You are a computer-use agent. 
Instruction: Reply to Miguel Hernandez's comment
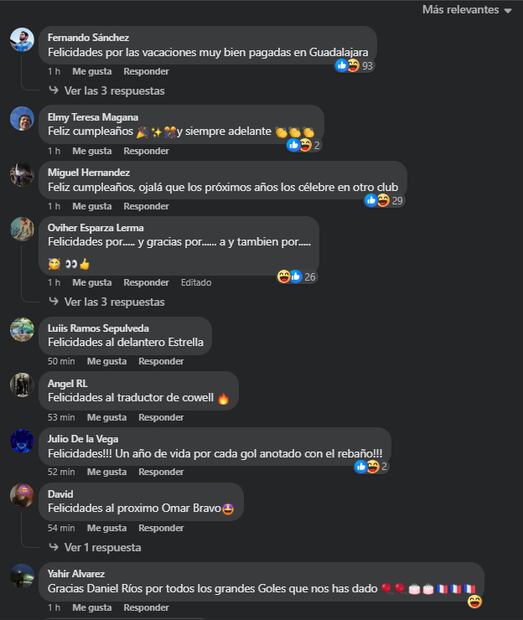click(x=146, y=206)
